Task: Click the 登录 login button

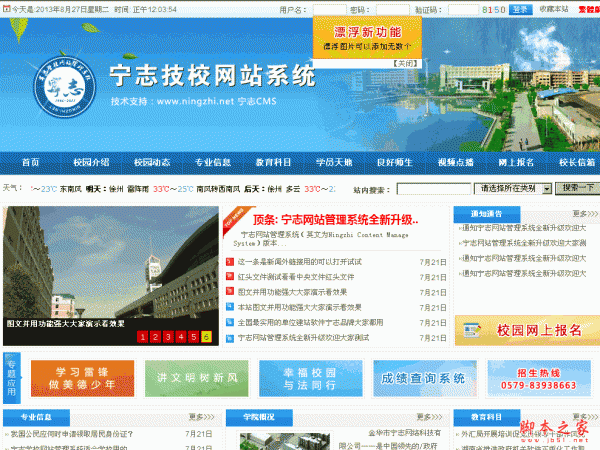Action: click(x=520, y=10)
